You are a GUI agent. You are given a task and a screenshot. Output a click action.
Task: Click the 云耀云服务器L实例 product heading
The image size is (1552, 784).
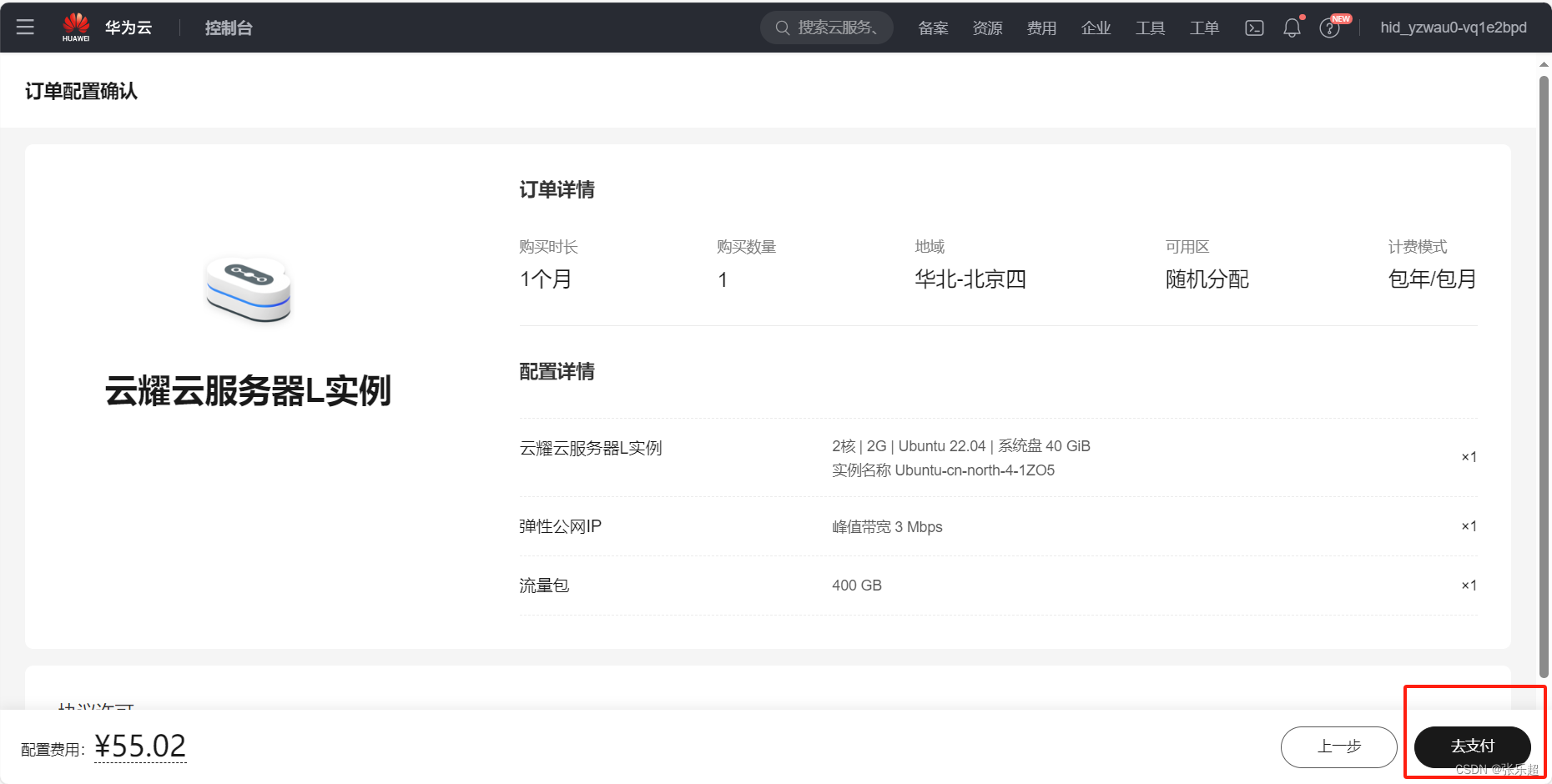point(248,390)
